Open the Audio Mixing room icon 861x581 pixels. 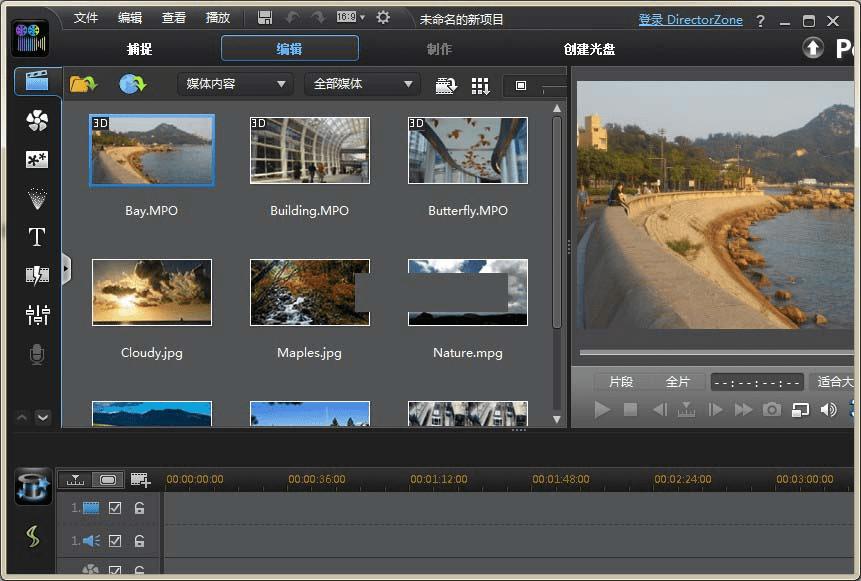(37, 315)
